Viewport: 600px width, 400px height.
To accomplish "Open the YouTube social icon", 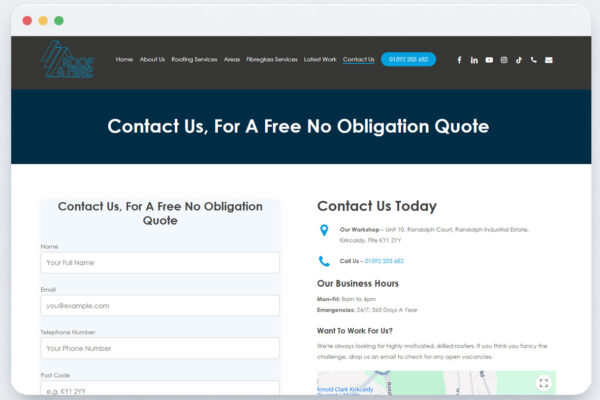I will pos(489,60).
